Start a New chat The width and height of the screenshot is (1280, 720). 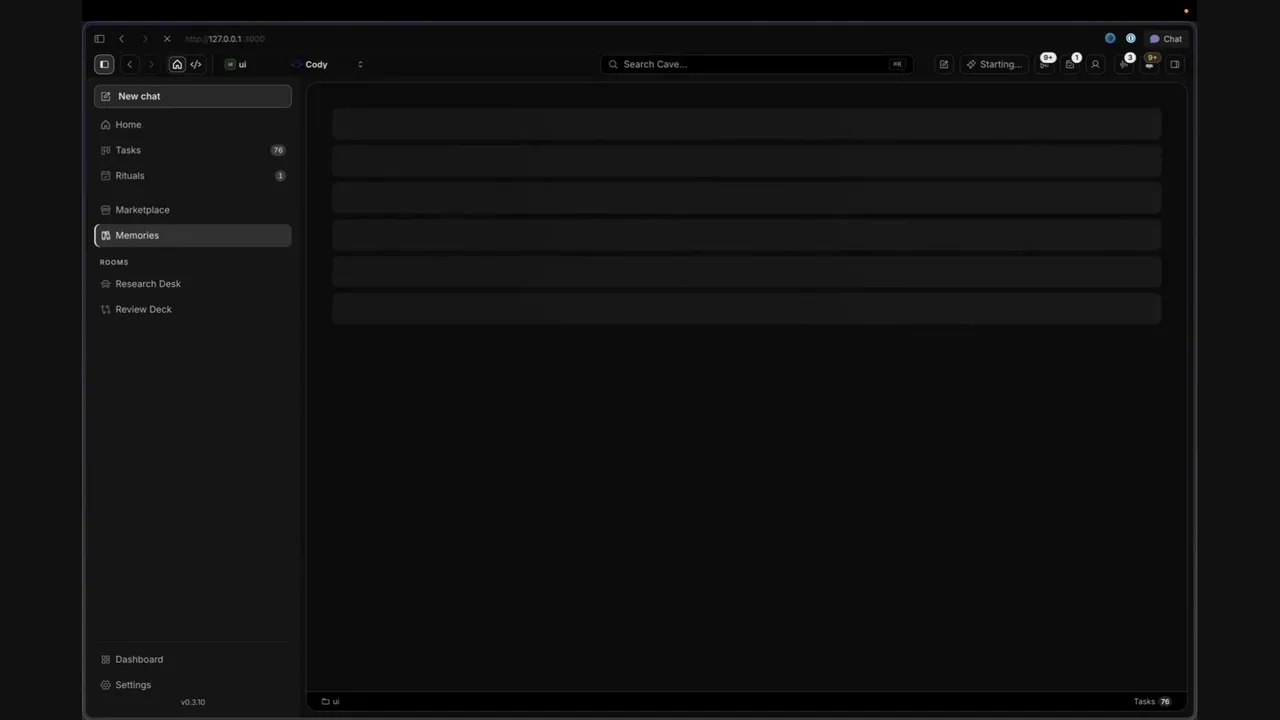click(193, 96)
